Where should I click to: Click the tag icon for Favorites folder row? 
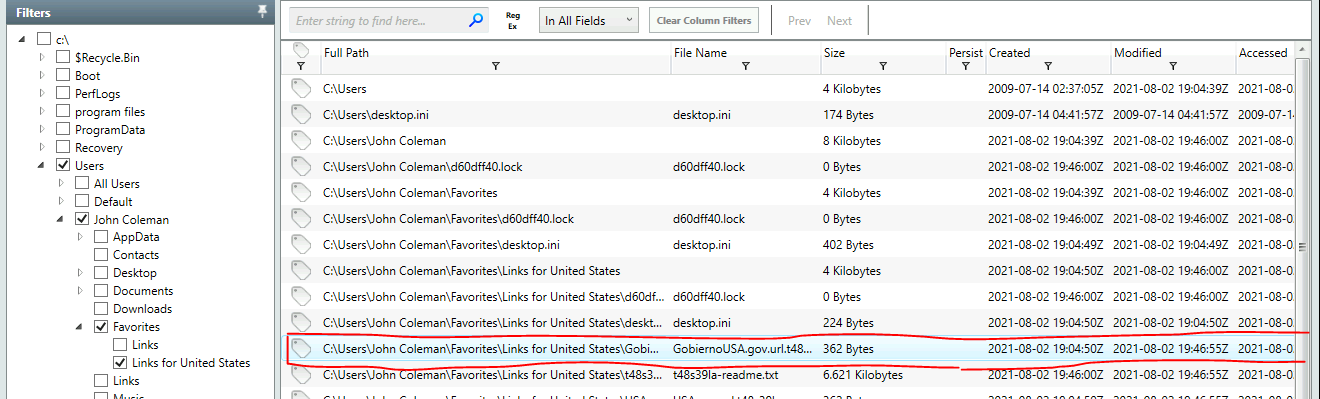(302, 192)
